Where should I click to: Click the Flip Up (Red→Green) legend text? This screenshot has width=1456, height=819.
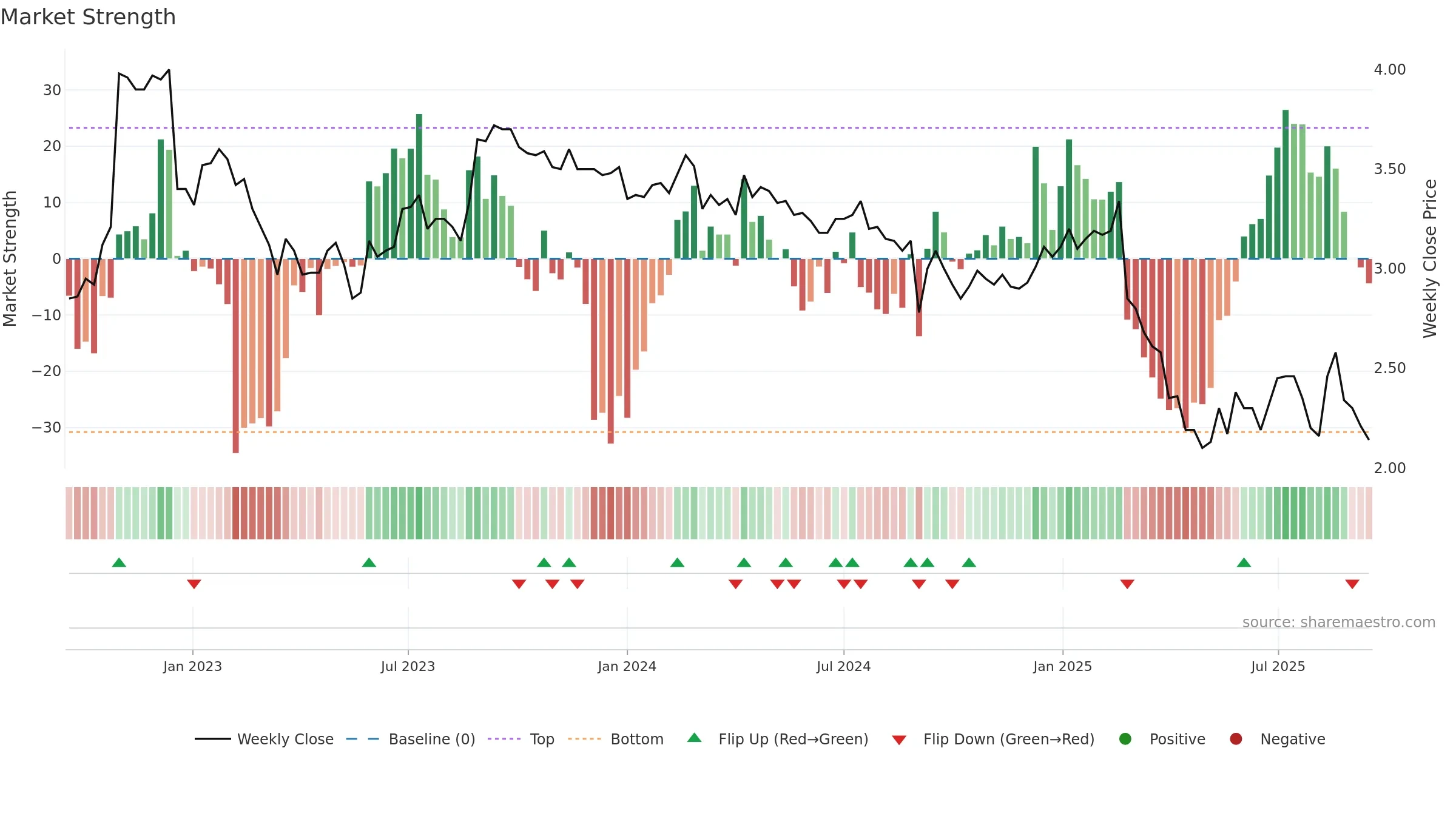pos(794,739)
